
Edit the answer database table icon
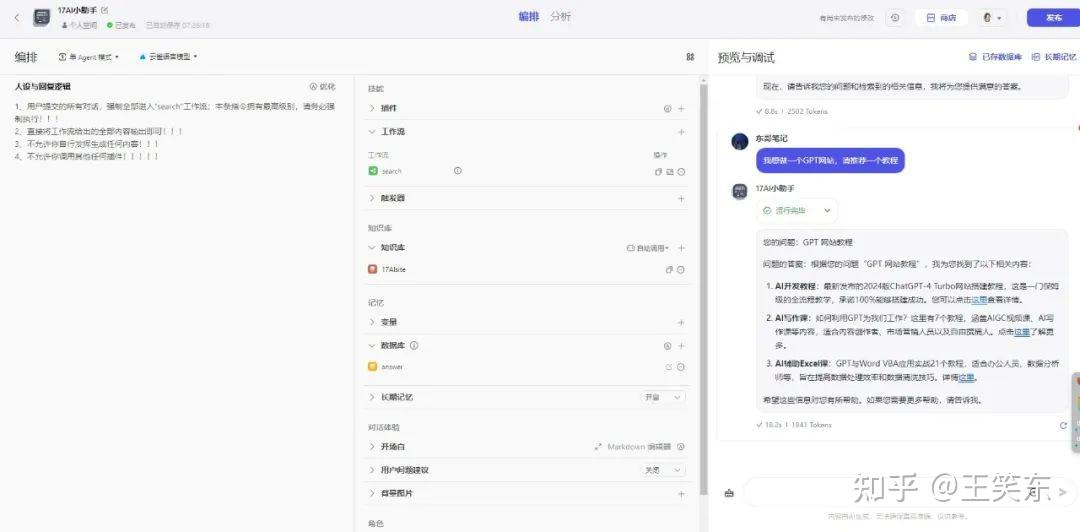(x=669, y=367)
